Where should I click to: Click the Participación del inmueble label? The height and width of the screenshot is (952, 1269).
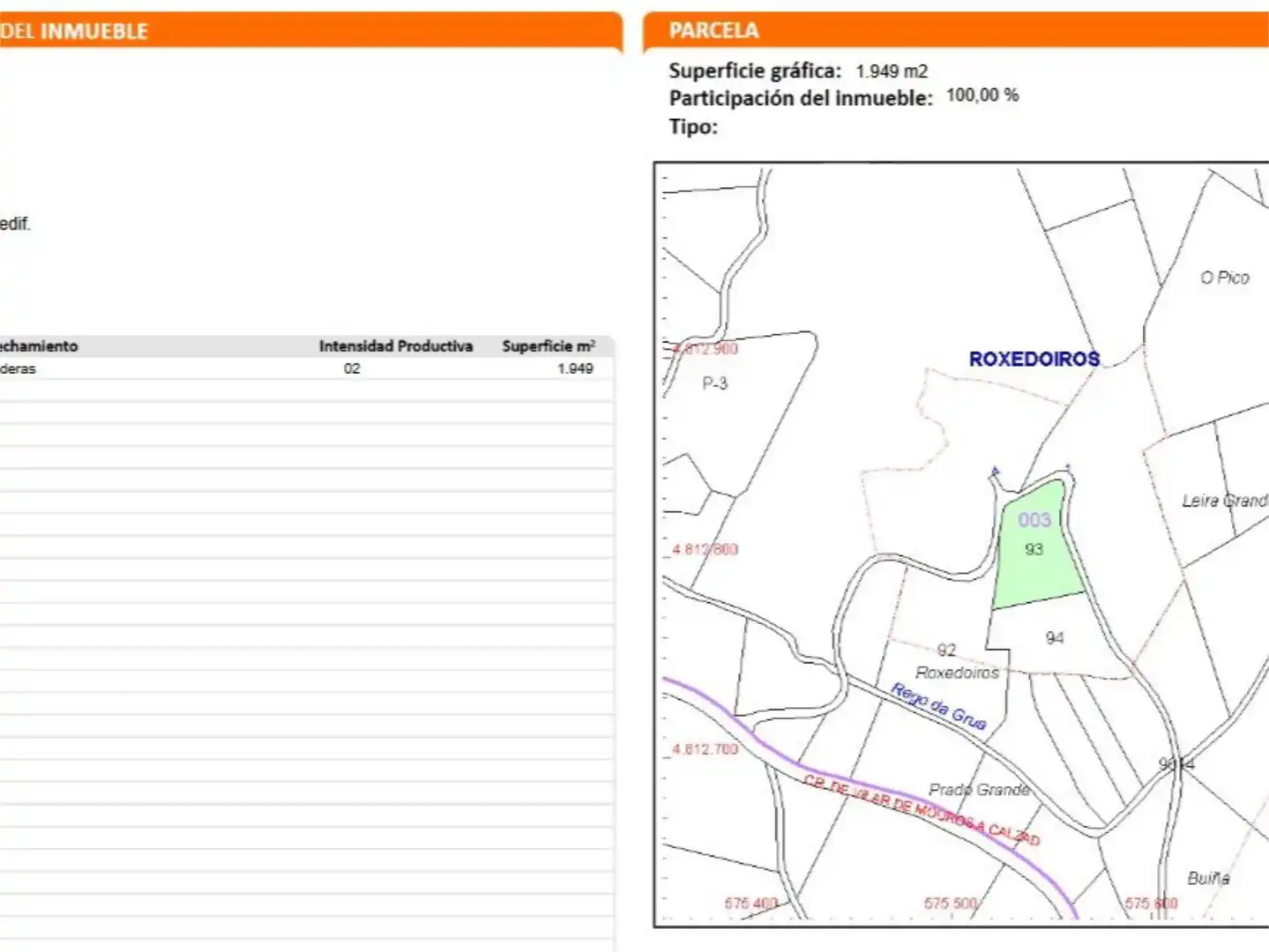[800, 98]
